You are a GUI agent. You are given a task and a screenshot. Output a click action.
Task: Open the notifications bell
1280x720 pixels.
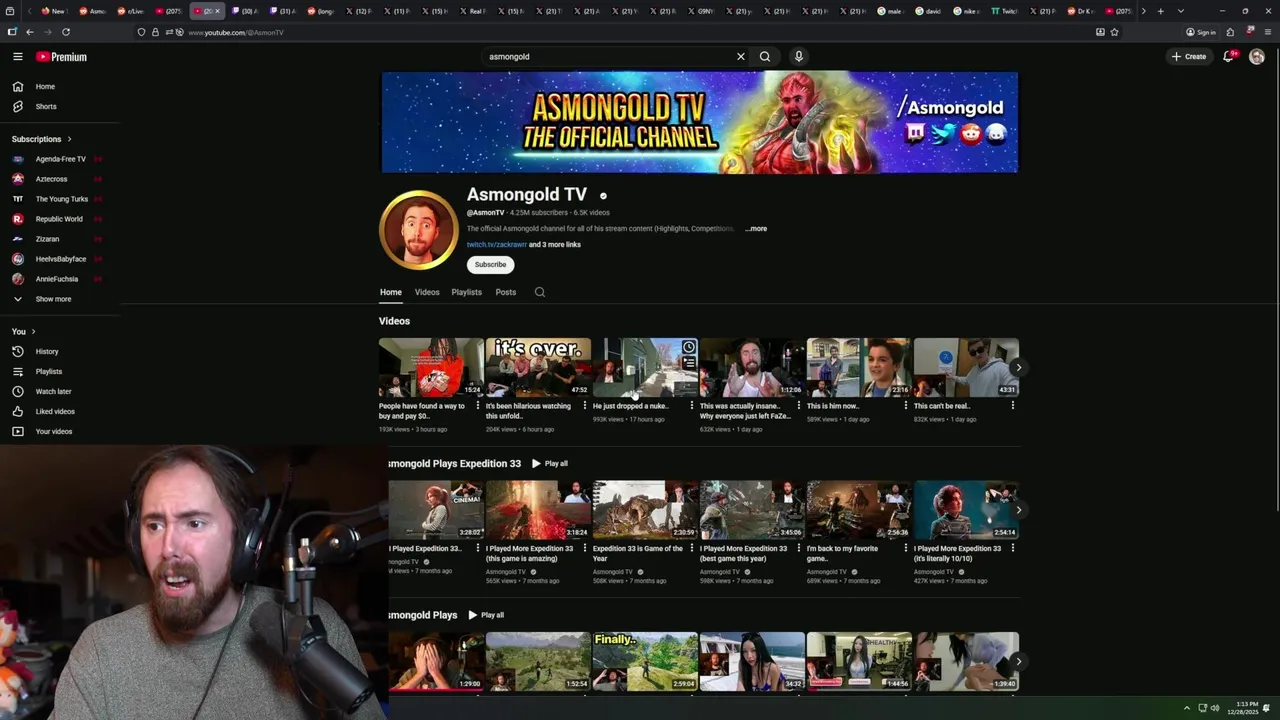[x=1229, y=57]
